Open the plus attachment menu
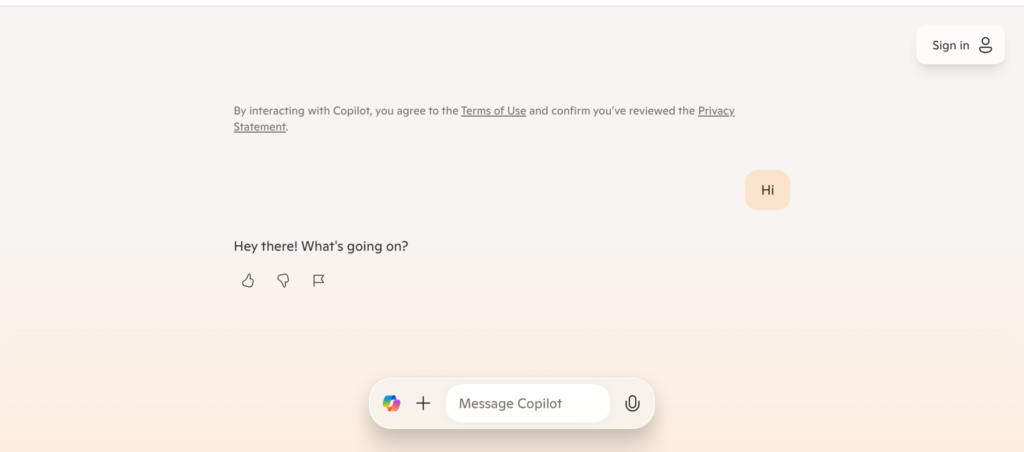The width and height of the screenshot is (1024, 452). (x=423, y=403)
